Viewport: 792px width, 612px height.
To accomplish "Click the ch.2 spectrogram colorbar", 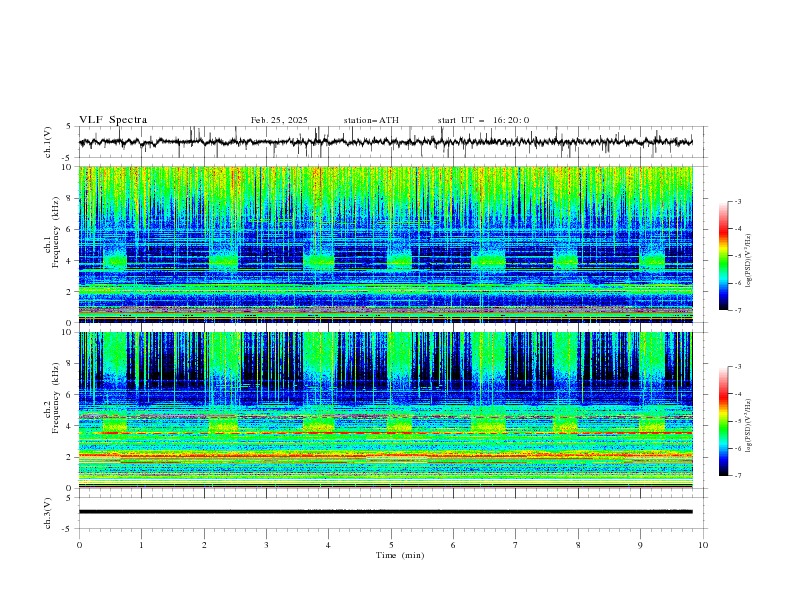I will (x=723, y=421).
